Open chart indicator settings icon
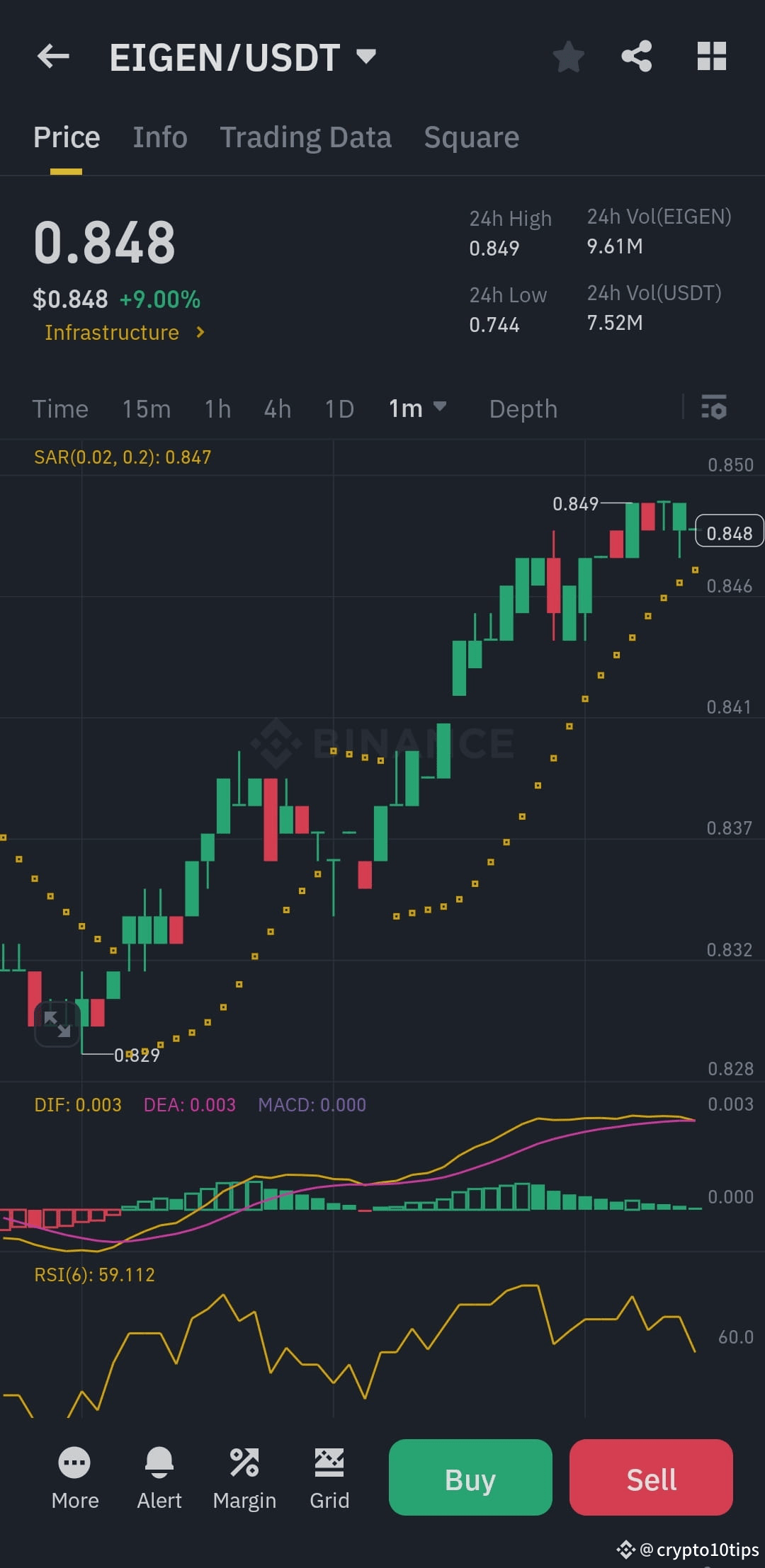The height and width of the screenshot is (1568, 765). point(714,408)
